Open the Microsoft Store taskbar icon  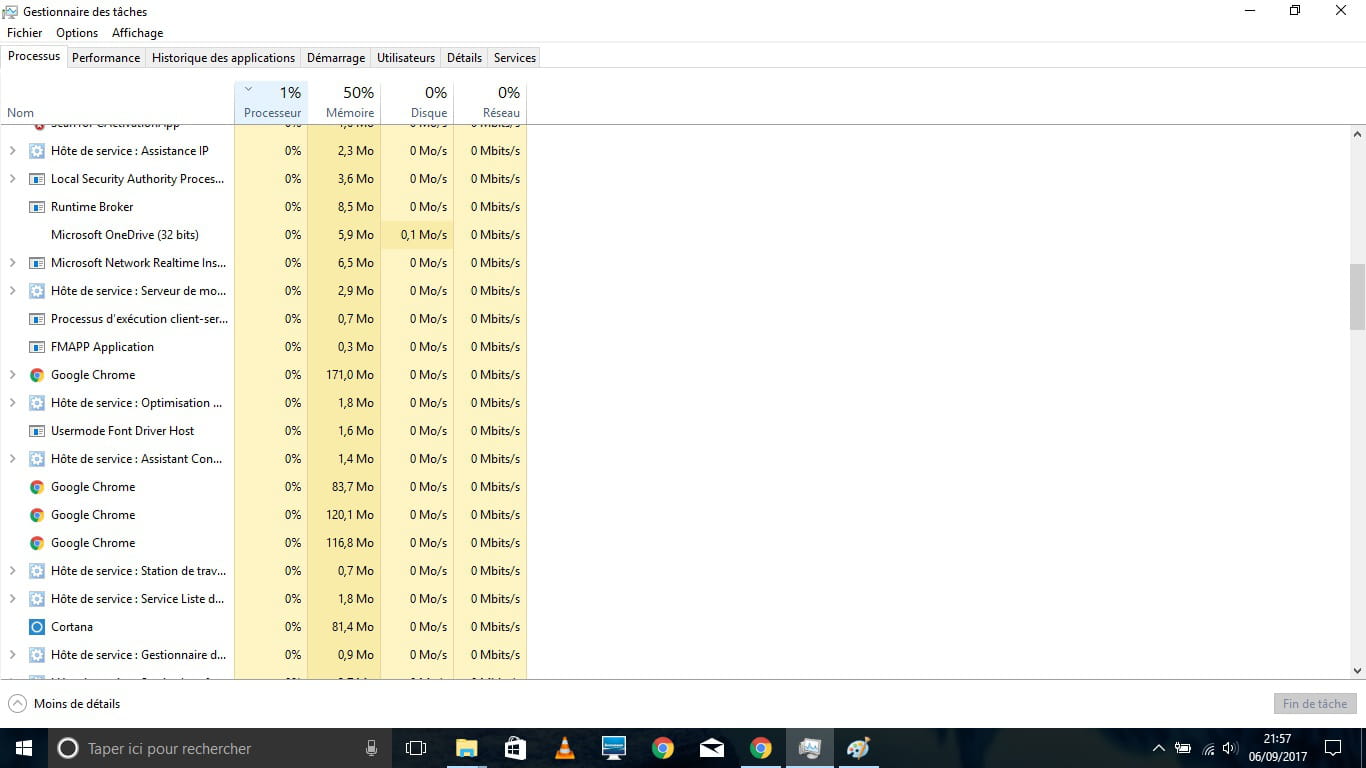[515, 748]
